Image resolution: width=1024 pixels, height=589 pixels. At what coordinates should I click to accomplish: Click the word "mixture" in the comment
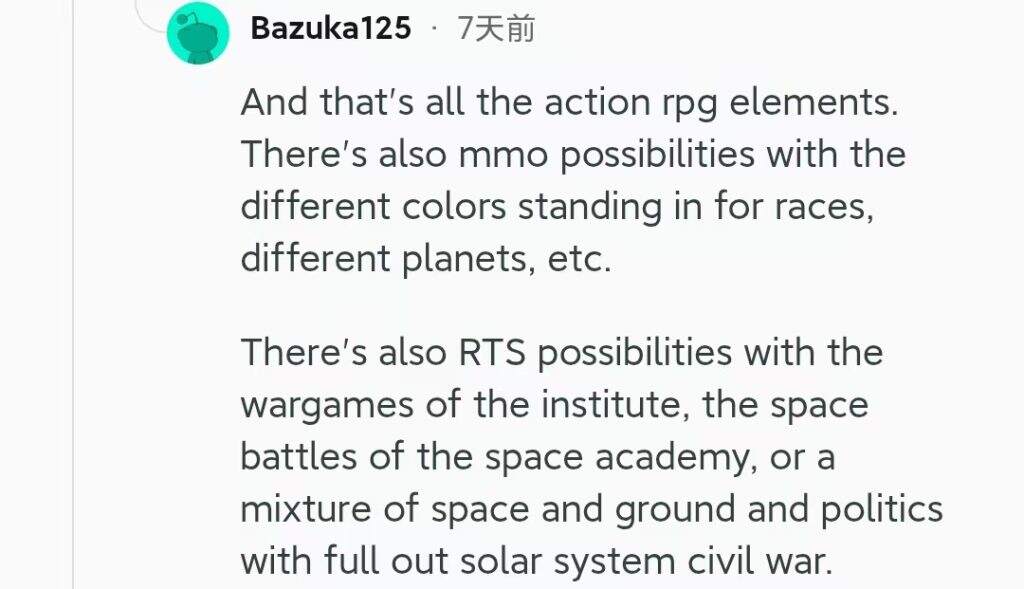click(x=306, y=509)
